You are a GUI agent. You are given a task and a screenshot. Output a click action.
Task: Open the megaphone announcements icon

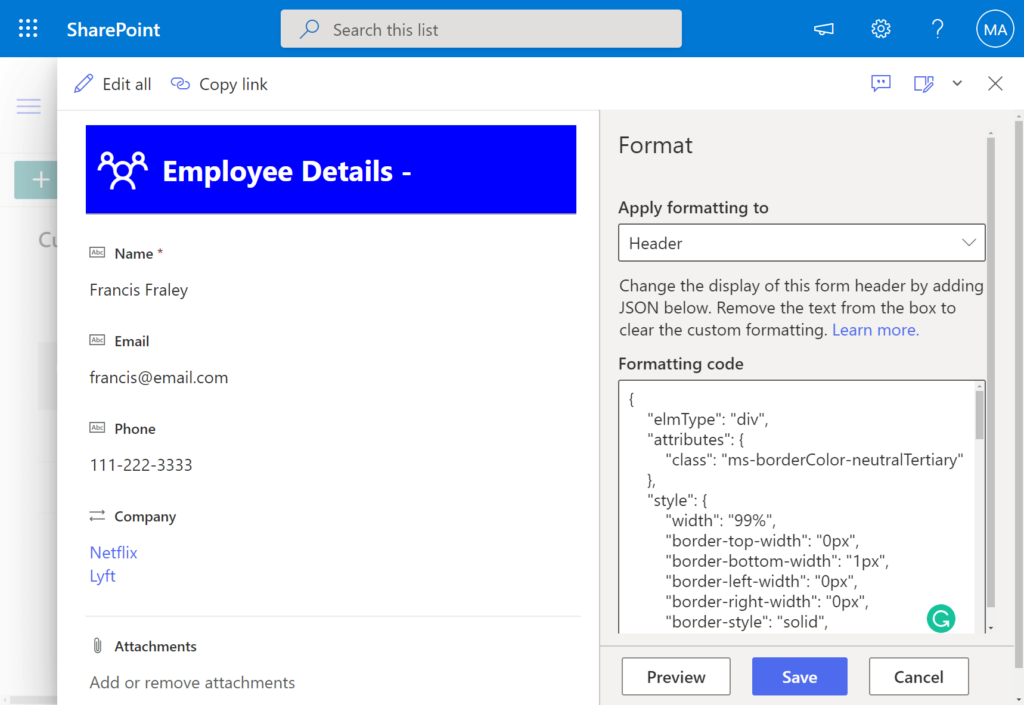click(x=824, y=29)
